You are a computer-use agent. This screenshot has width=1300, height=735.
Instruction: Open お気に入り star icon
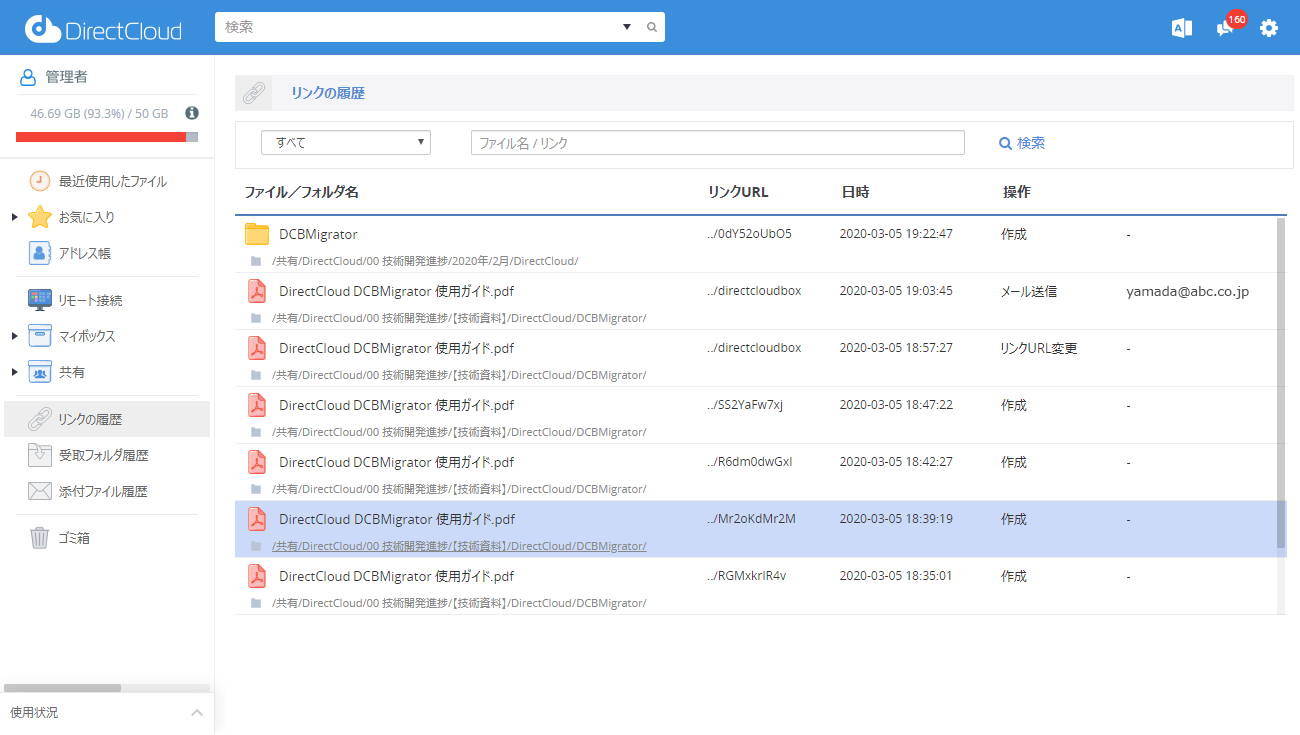[x=40, y=217]
